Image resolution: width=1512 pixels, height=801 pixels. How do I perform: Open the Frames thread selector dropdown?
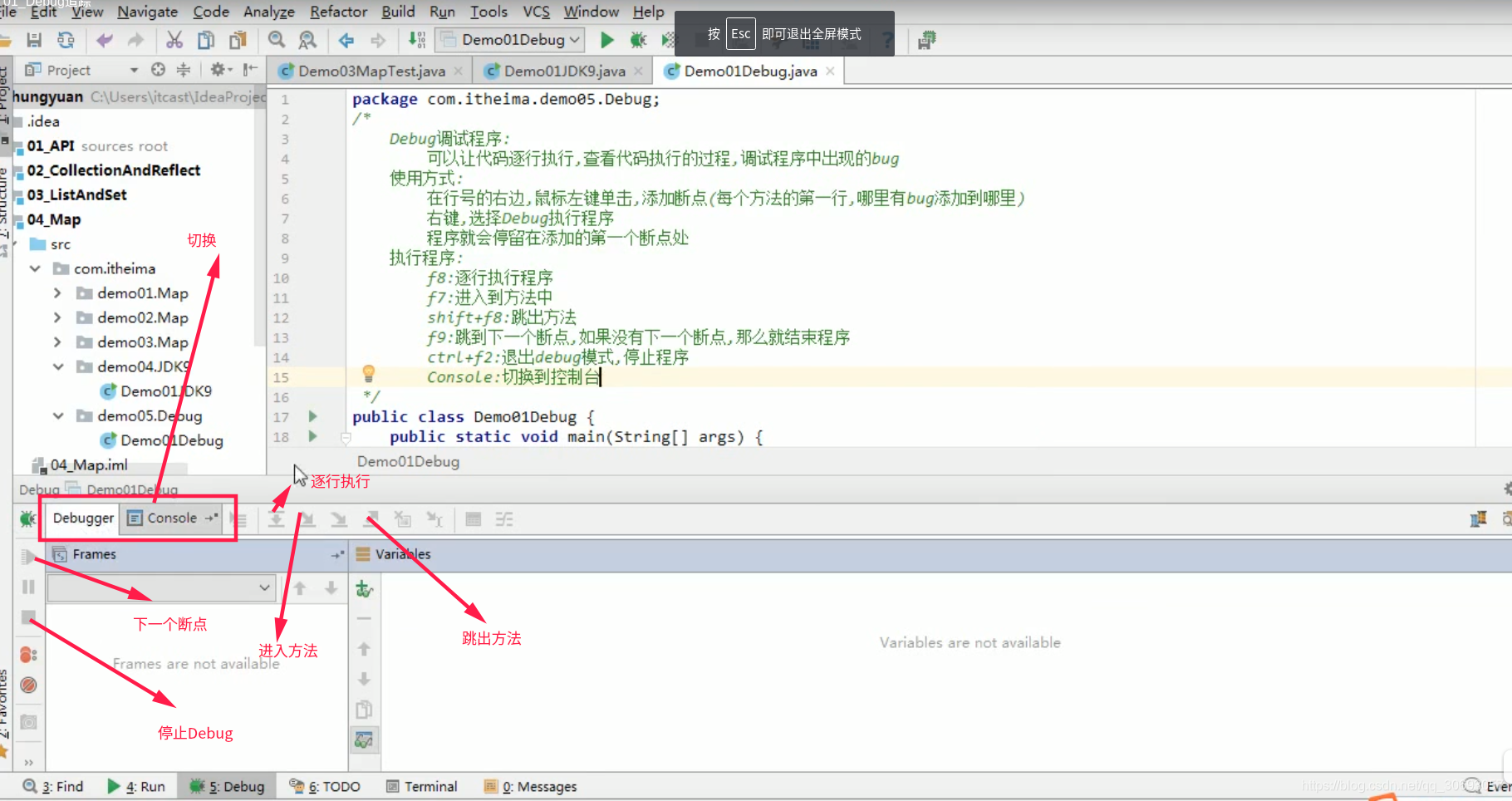[161, 588]
